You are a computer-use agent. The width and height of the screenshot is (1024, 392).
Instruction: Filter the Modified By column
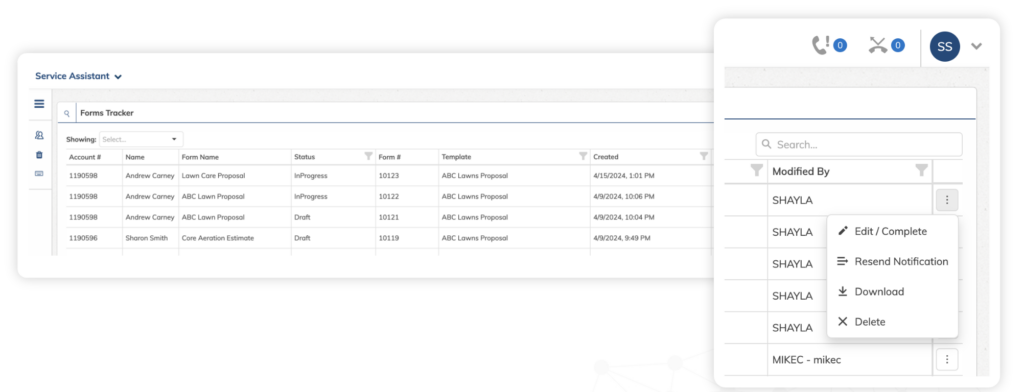pos(921,171)
